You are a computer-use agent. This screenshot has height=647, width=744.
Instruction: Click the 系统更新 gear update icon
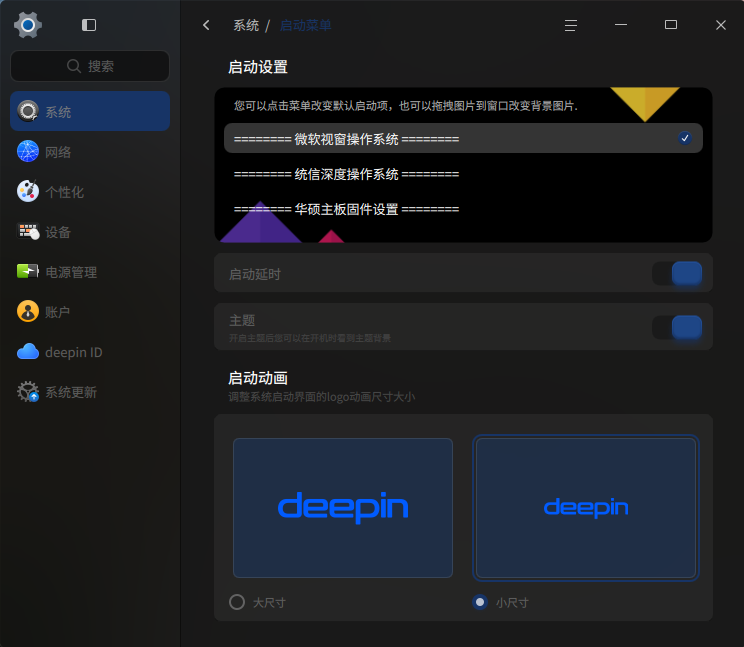tap(28, 392)
